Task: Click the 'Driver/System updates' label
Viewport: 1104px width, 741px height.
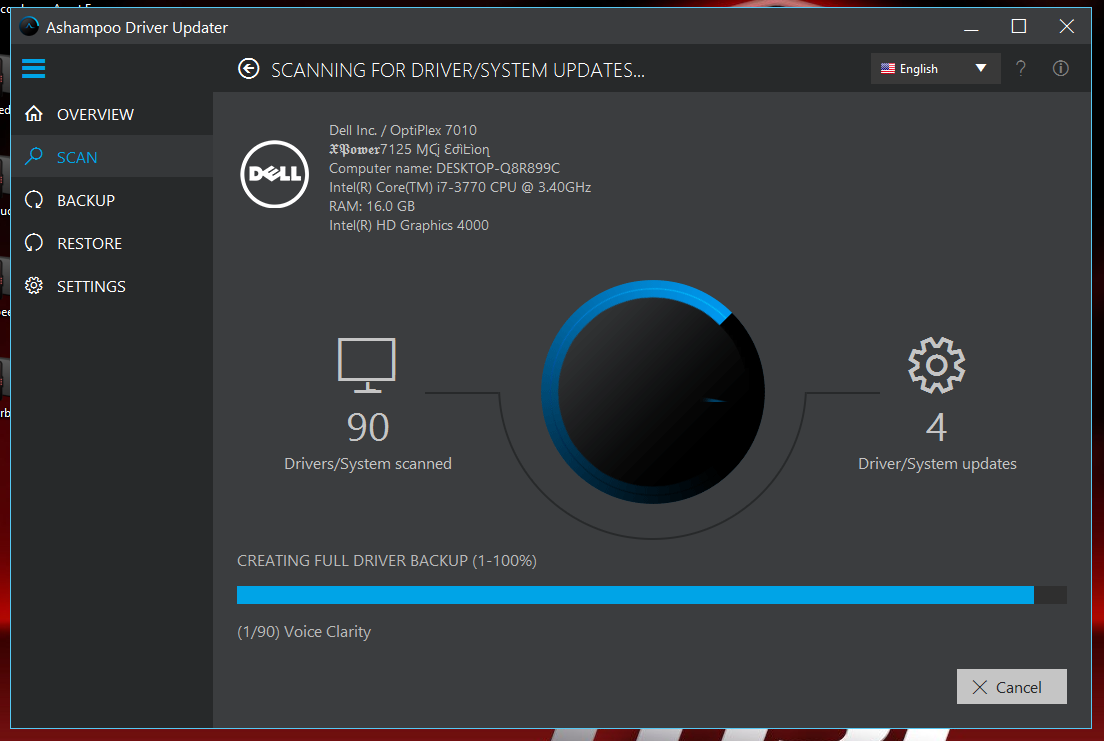Action: [937, 463]
